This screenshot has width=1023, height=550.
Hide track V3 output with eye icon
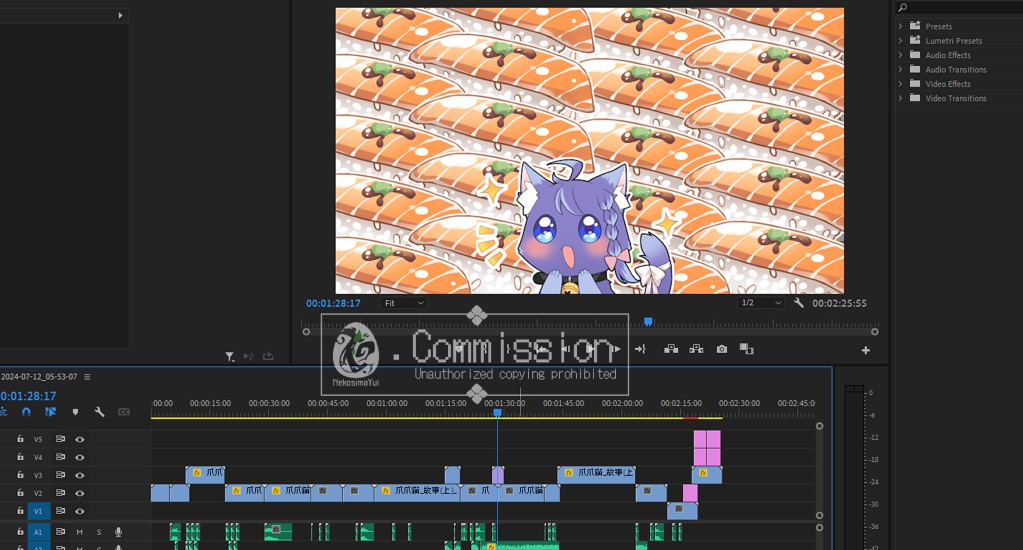coord(80,475)
